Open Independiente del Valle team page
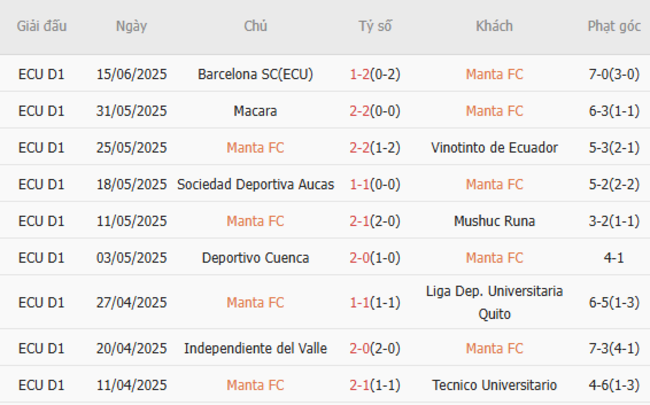 pos(255,348)
